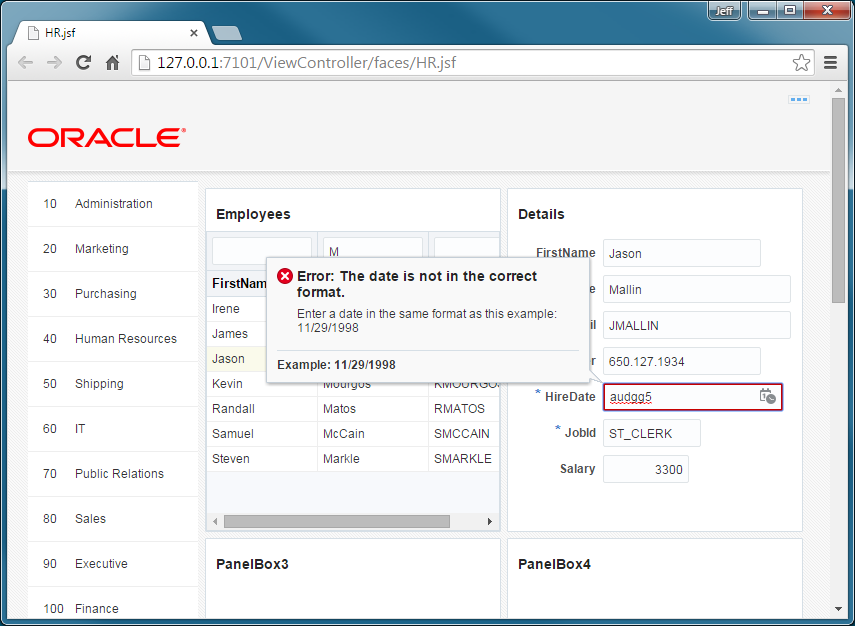Click the page scroll-up arrow
This screenshot has width=855, height=626.
tap(838, 89)
